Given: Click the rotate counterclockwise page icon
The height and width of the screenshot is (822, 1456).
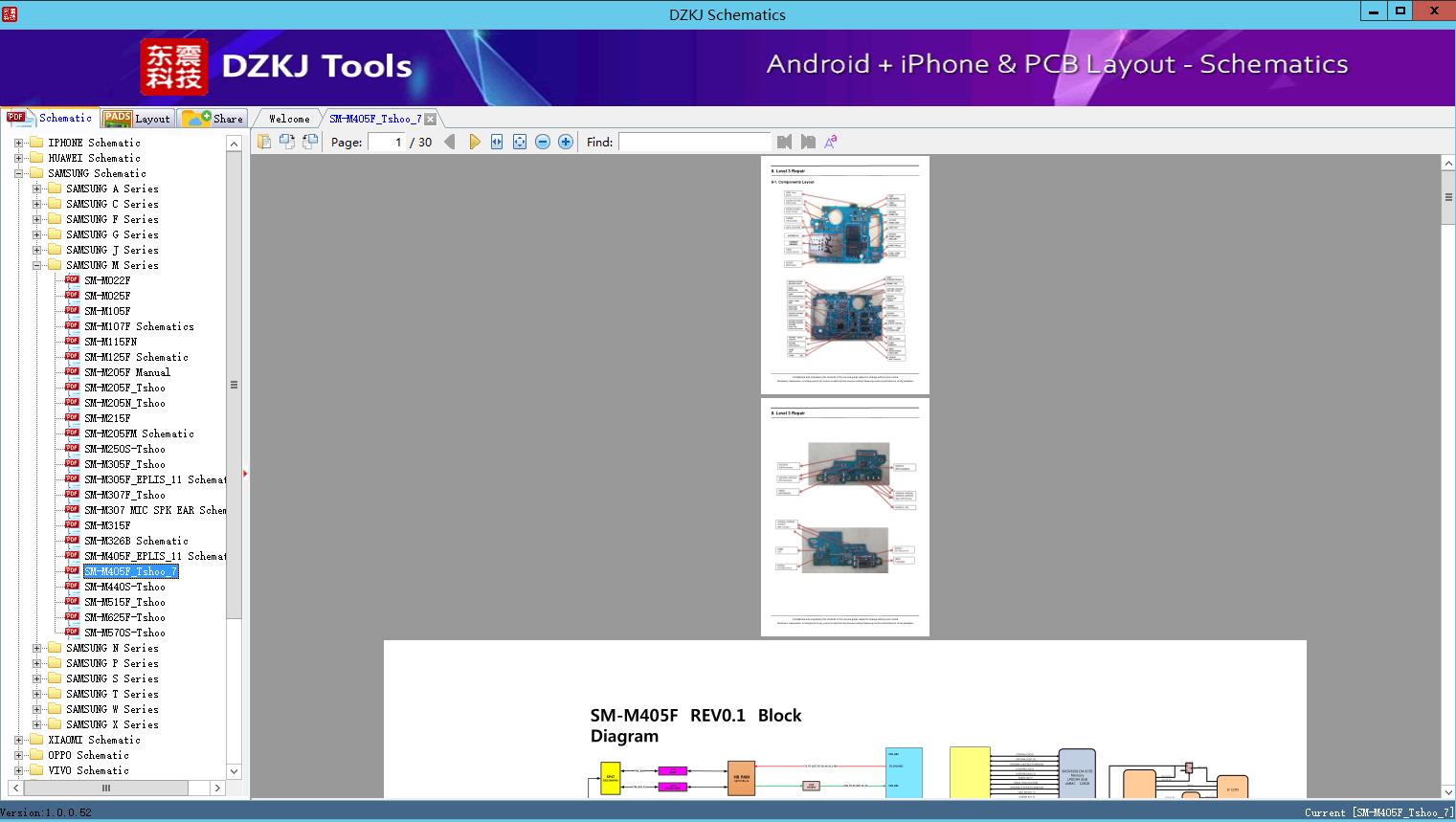Looking at the screenshot, I should pos(287,142).
